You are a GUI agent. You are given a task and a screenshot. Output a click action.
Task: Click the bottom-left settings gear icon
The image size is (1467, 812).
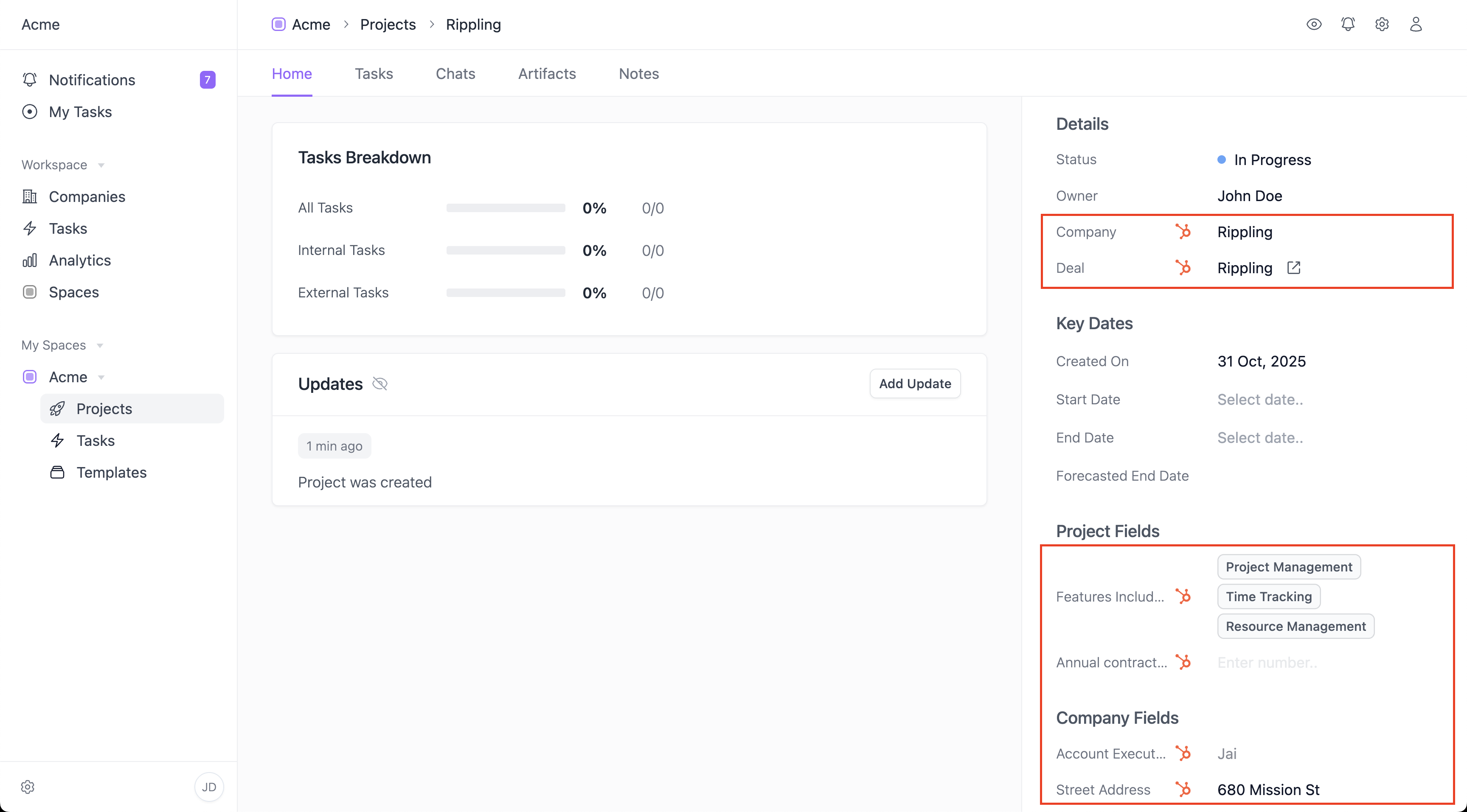27,787
